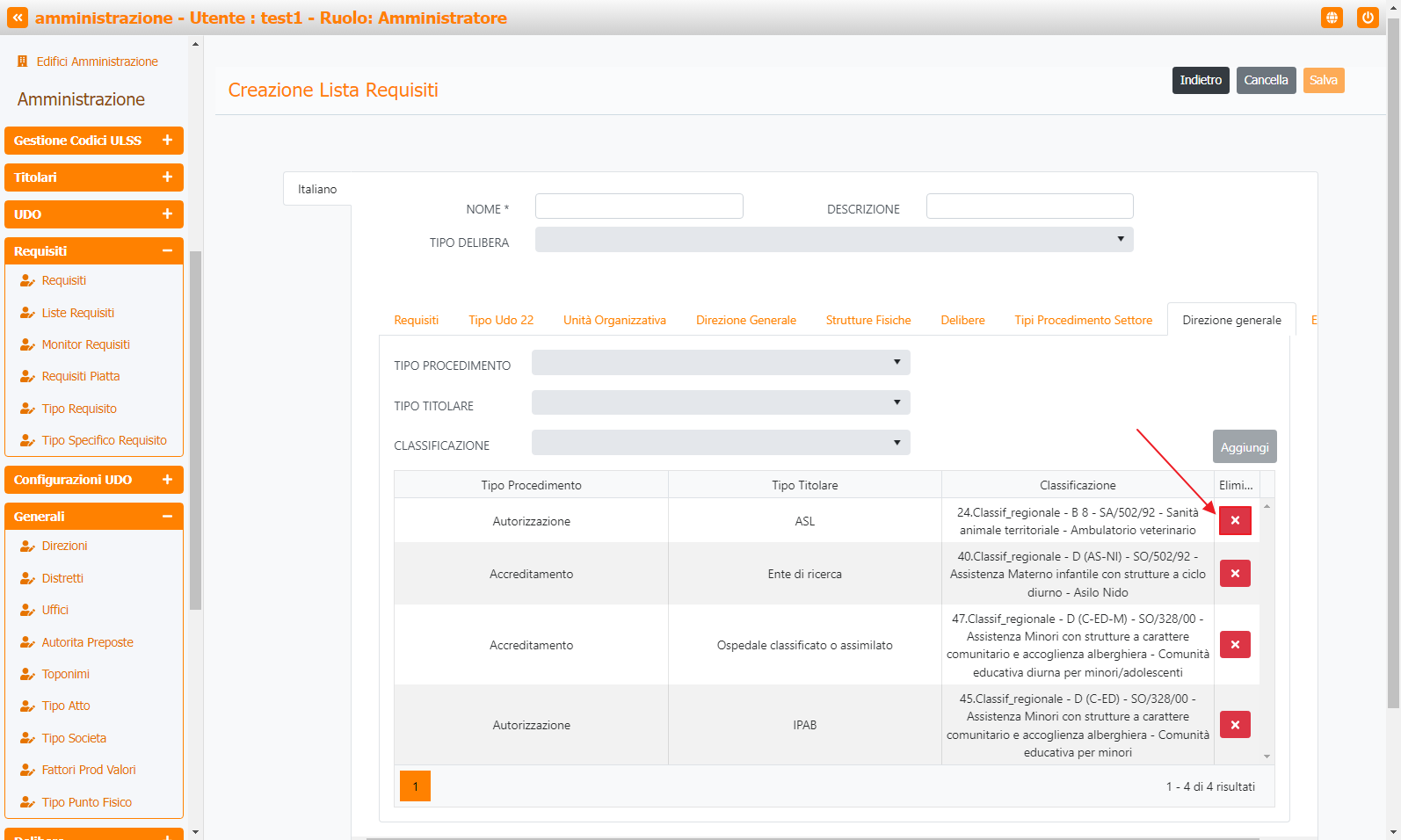Collapse the Requisiti sidebar section

pos(94,251)
